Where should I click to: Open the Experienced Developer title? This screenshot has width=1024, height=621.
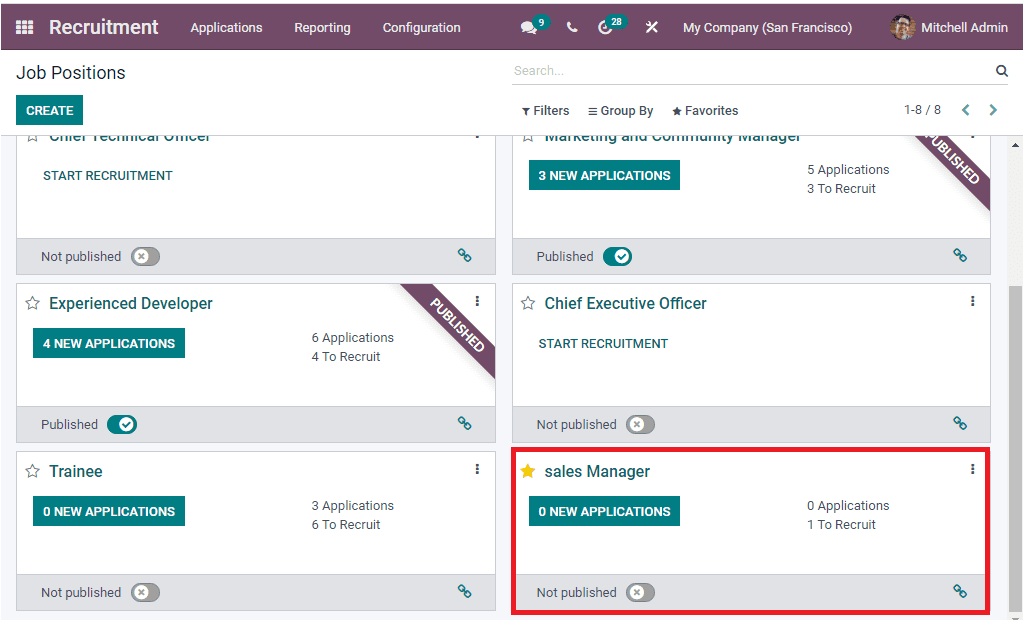131,304
